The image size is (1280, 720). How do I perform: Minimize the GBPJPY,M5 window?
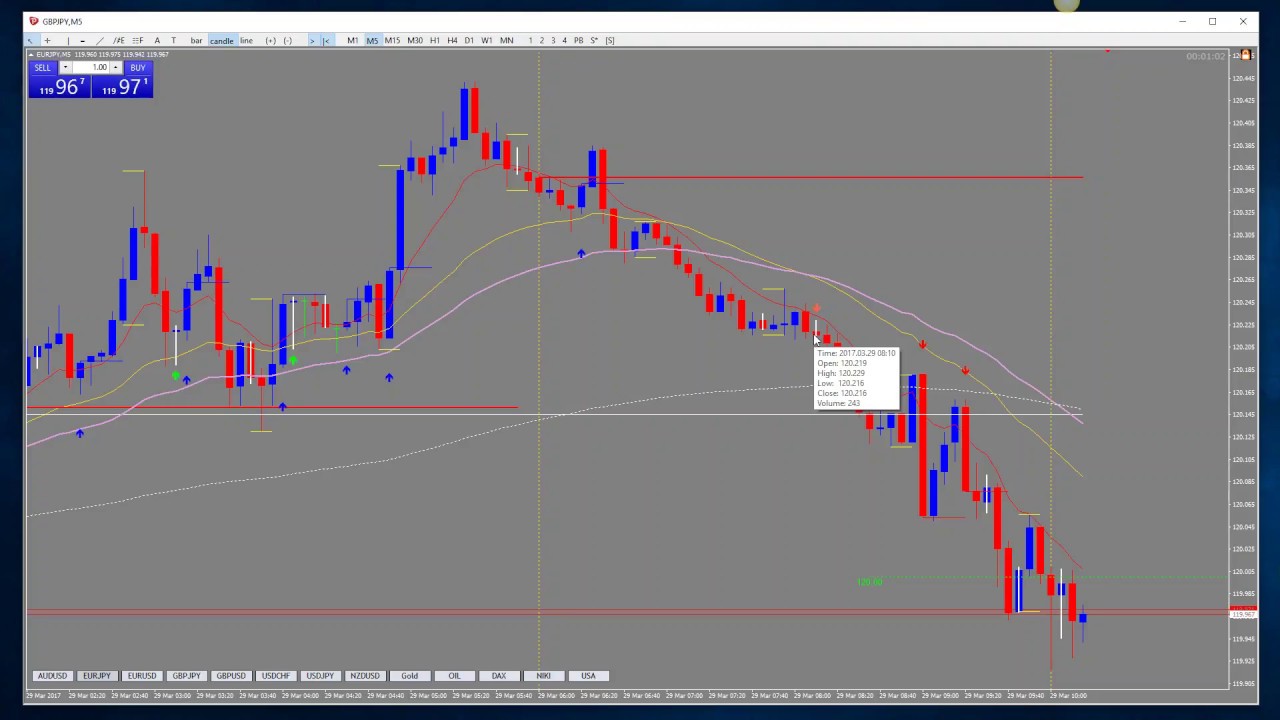1182,21
